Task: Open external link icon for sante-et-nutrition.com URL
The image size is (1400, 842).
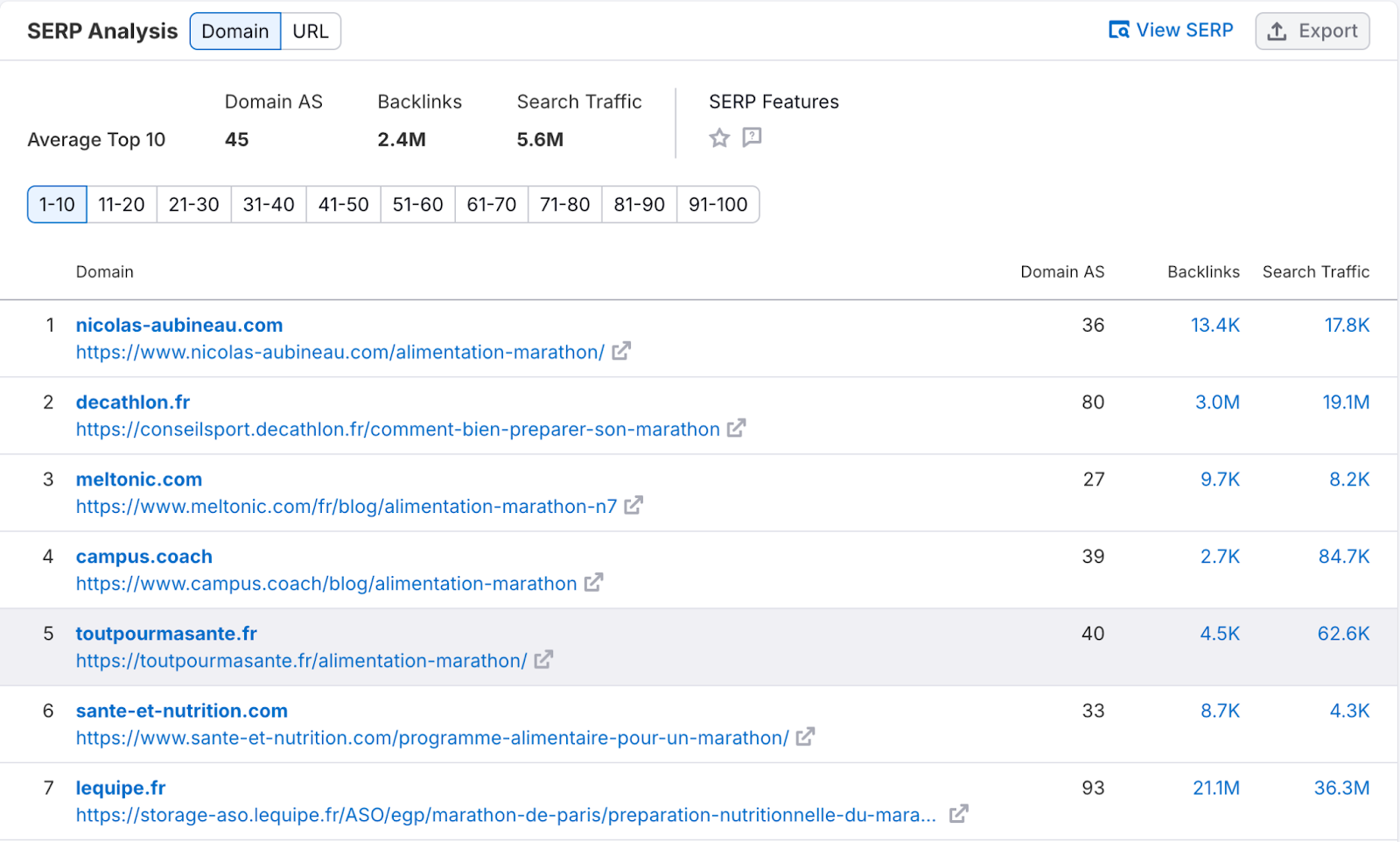Action: coord(806,736)
